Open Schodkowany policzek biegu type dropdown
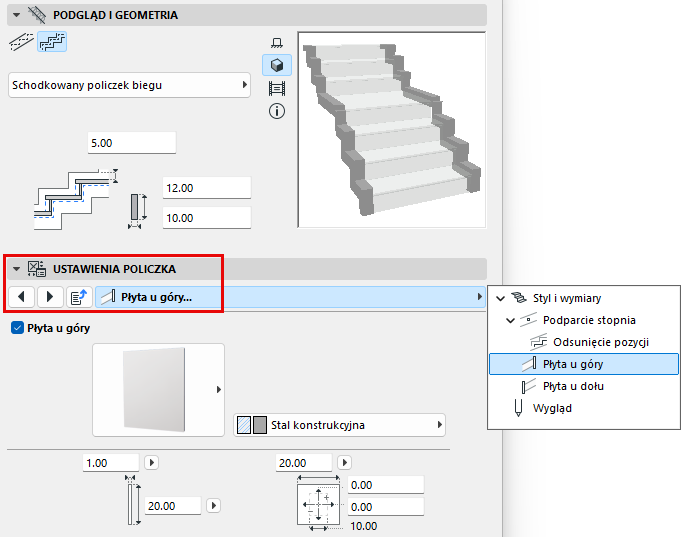 [x=129, y=85]
